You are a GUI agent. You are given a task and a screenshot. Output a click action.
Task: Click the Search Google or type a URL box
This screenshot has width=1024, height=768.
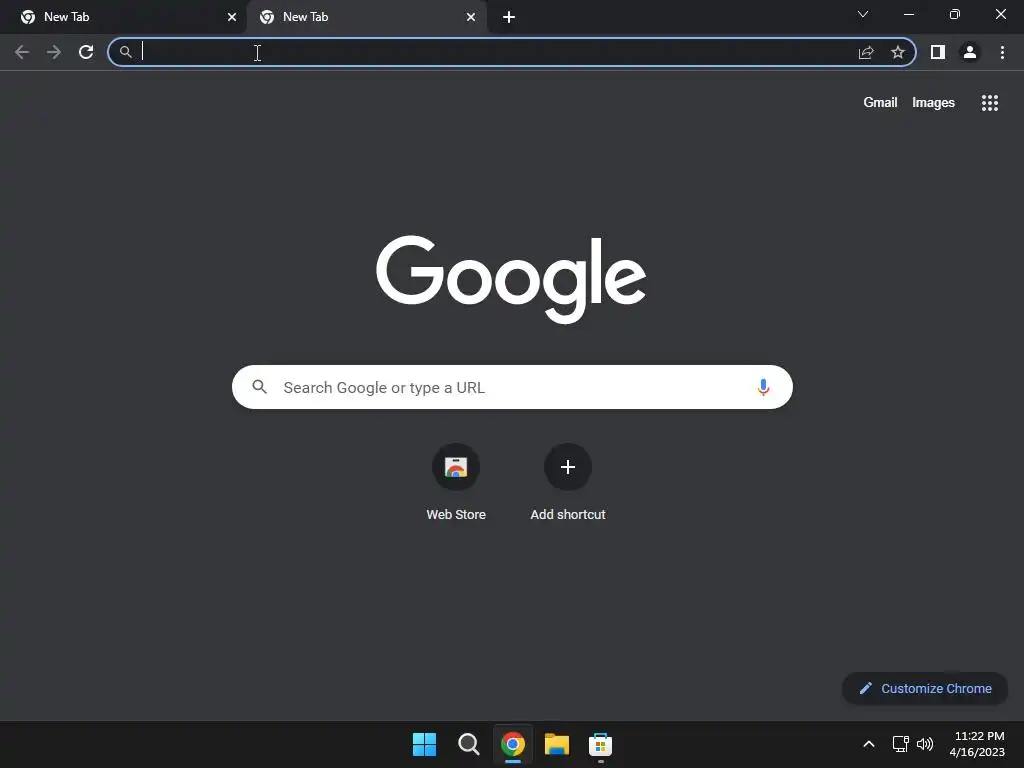coord(512,387)
